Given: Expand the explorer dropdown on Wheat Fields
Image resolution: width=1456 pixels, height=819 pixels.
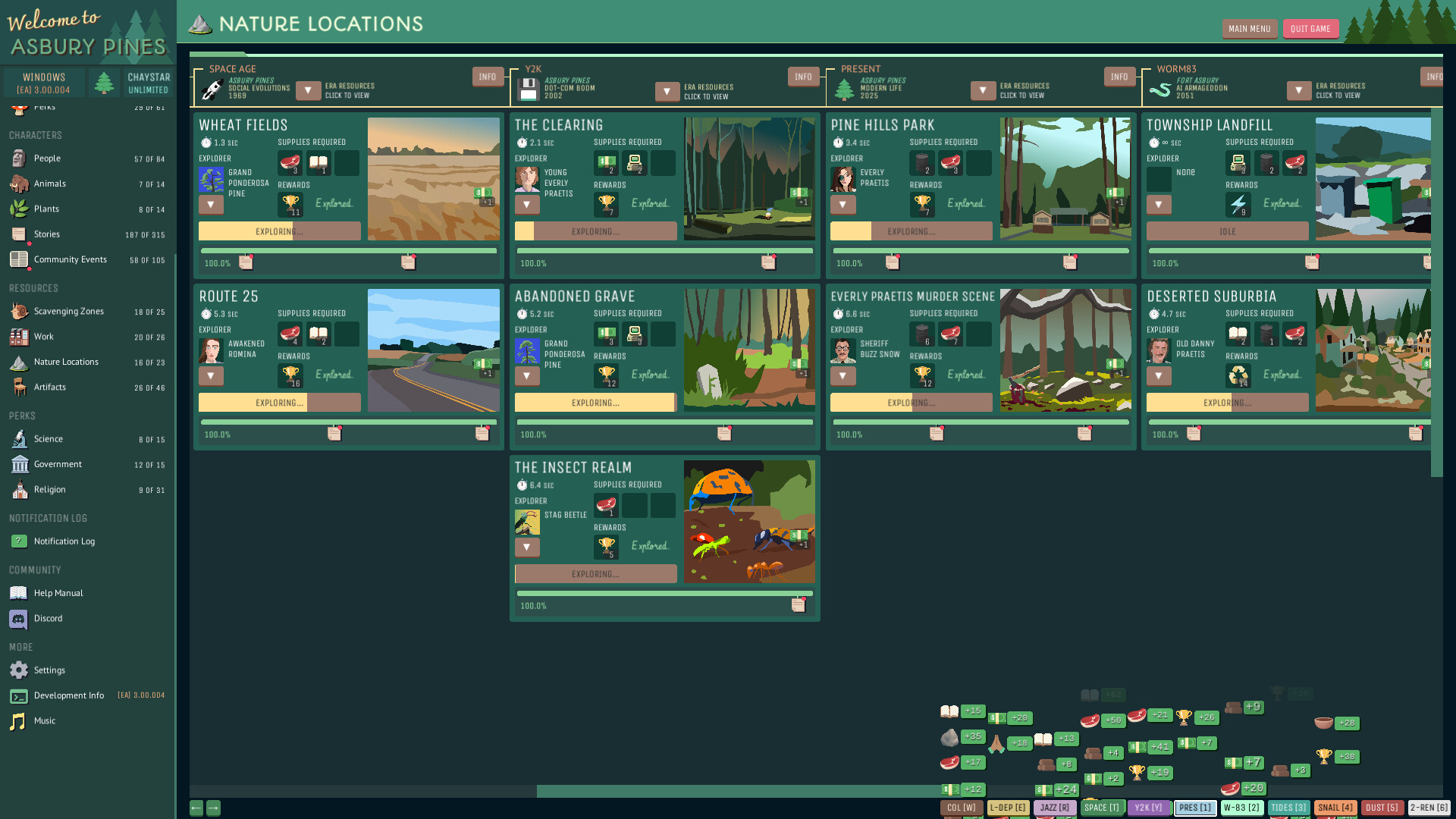Looking at the screenshot, I should point(211,204).
